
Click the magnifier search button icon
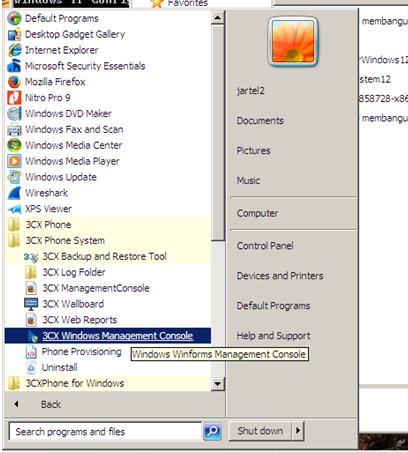(212, 431)
